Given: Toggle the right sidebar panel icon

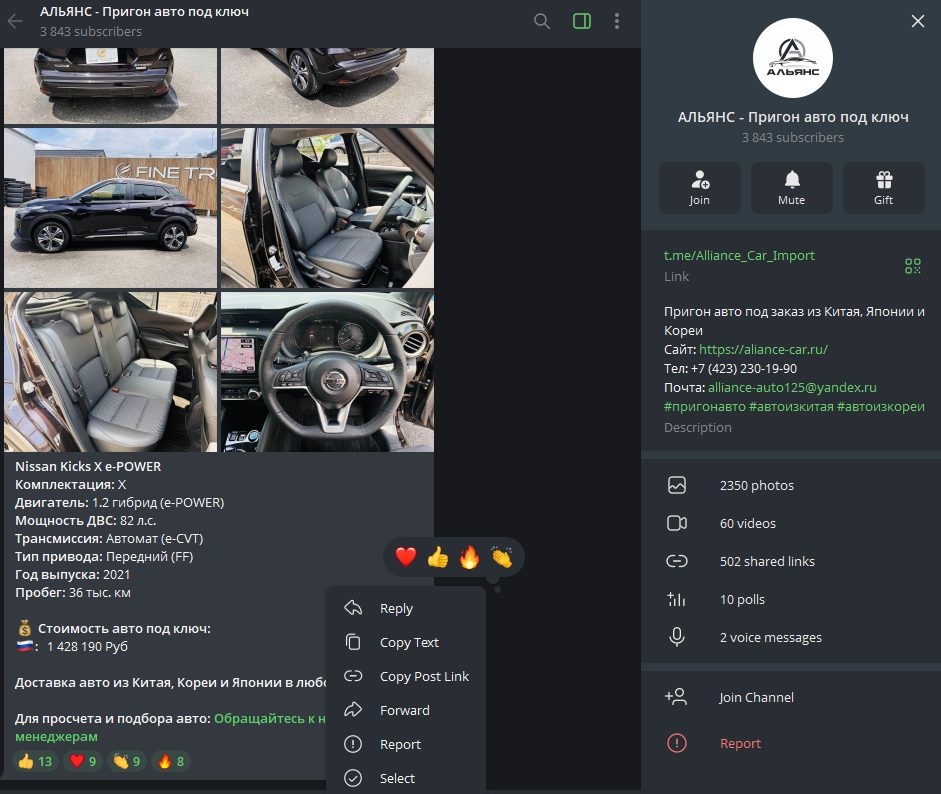Looking at the screenshot, I should [x=582, y=22].
